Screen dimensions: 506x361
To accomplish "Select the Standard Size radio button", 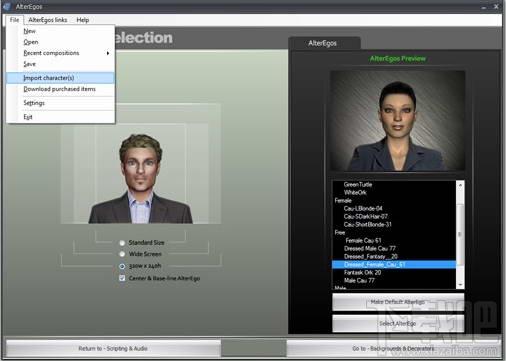I will click(x=122, y=243).
